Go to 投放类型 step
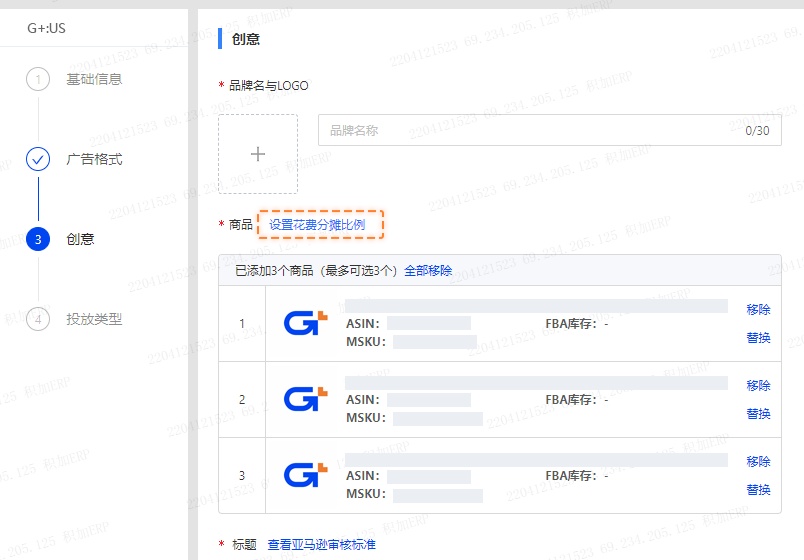Viewport: 804px width, 560px height. coord(94,319)
